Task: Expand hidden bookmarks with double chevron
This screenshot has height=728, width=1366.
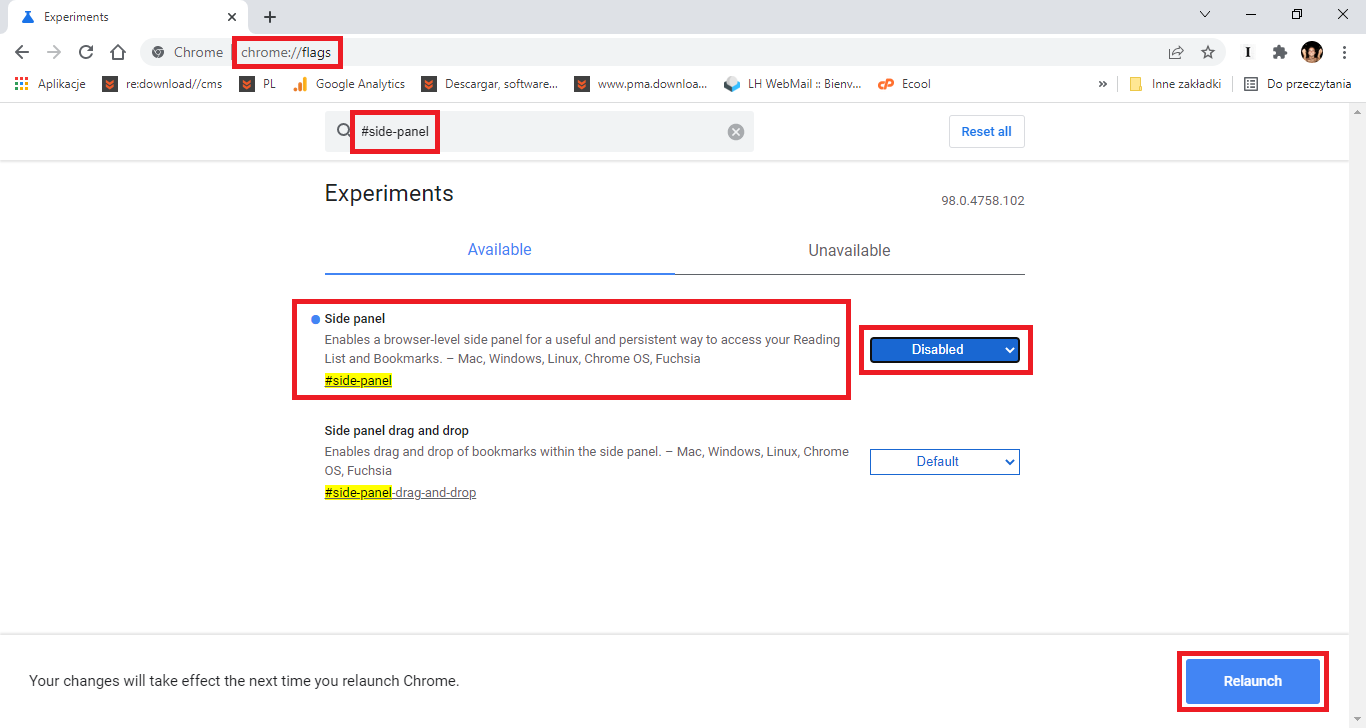Action: tap(1102, 84)
